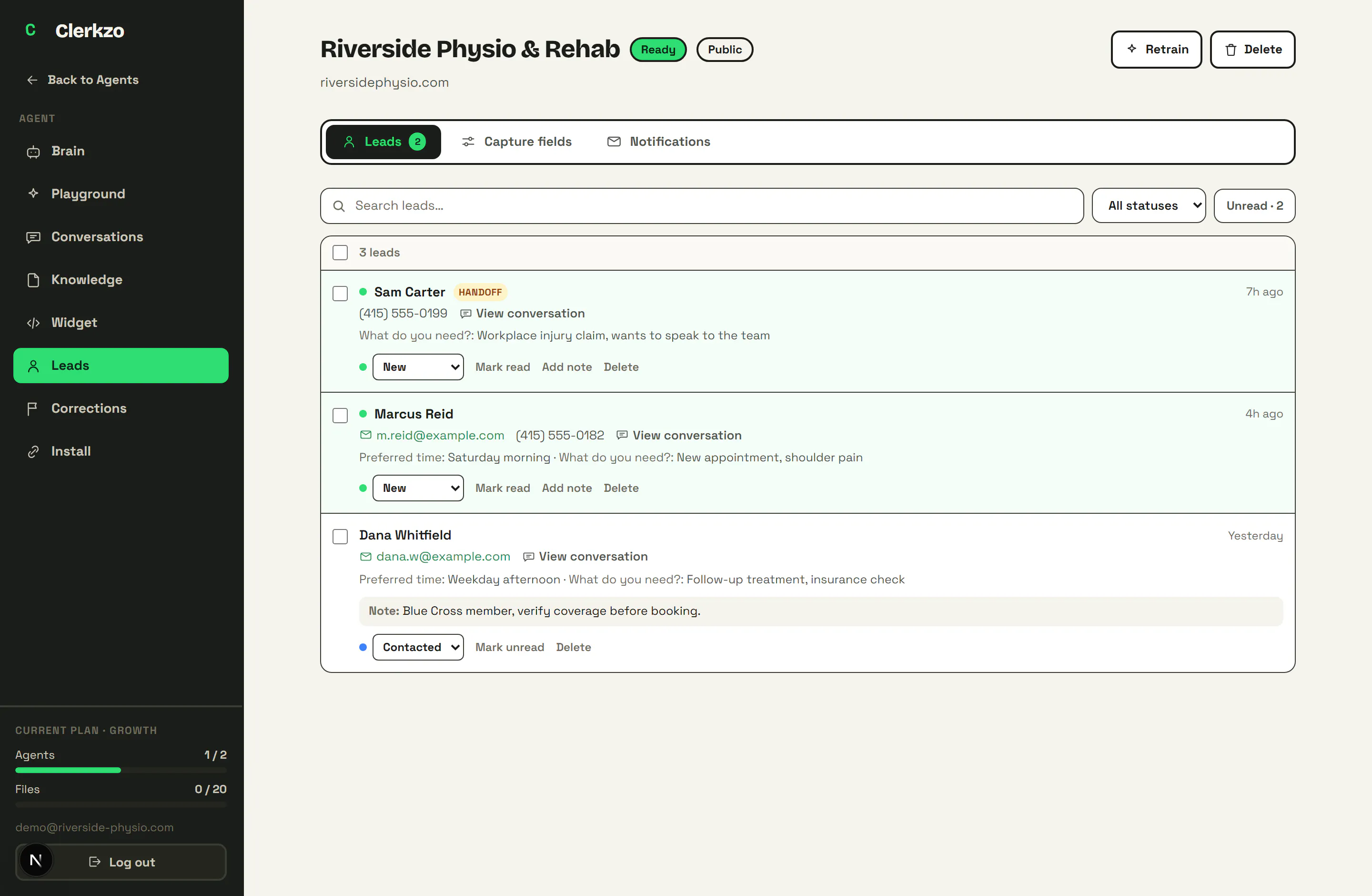The image size is (1372, 896).
Task: Click the Retrain button
Action: pos(1156,50)
